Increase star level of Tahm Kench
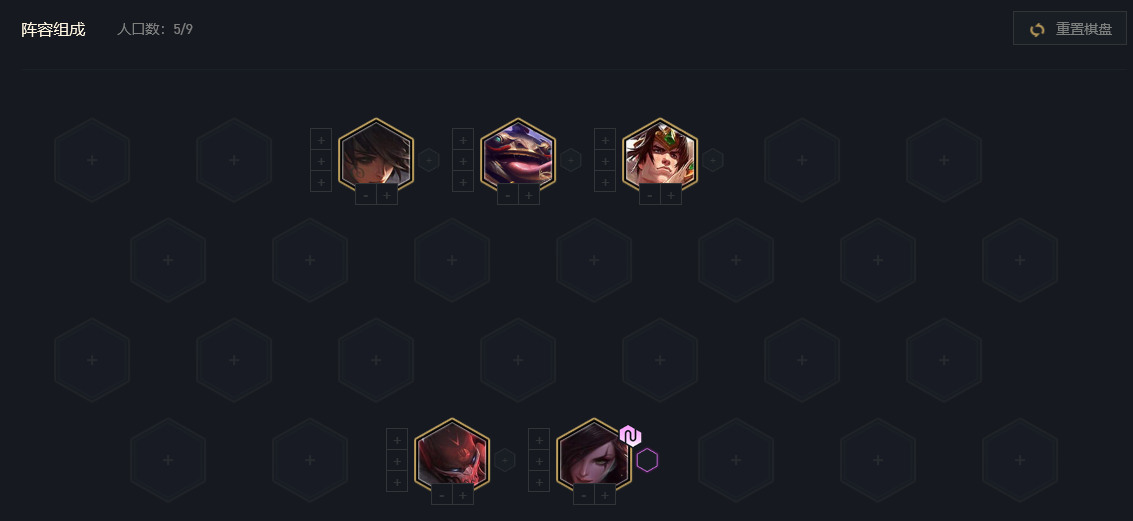This screenshot has width=1133, height=521. (x=529, y=194)
